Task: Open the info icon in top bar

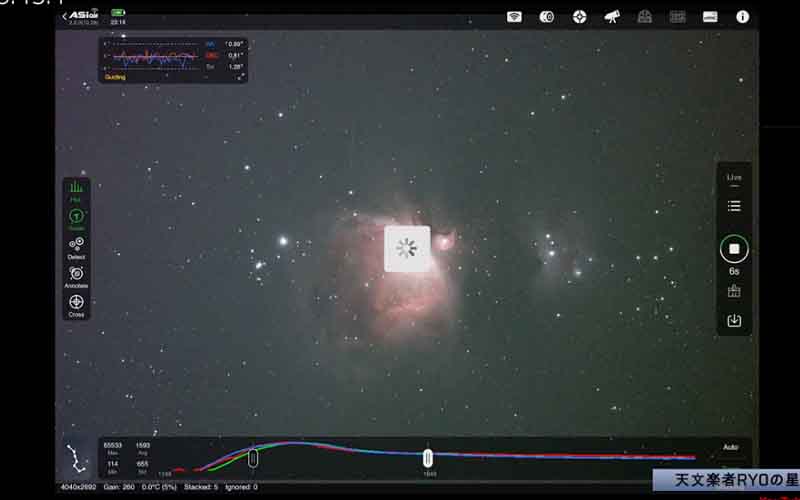Action: tap(742, 17)
